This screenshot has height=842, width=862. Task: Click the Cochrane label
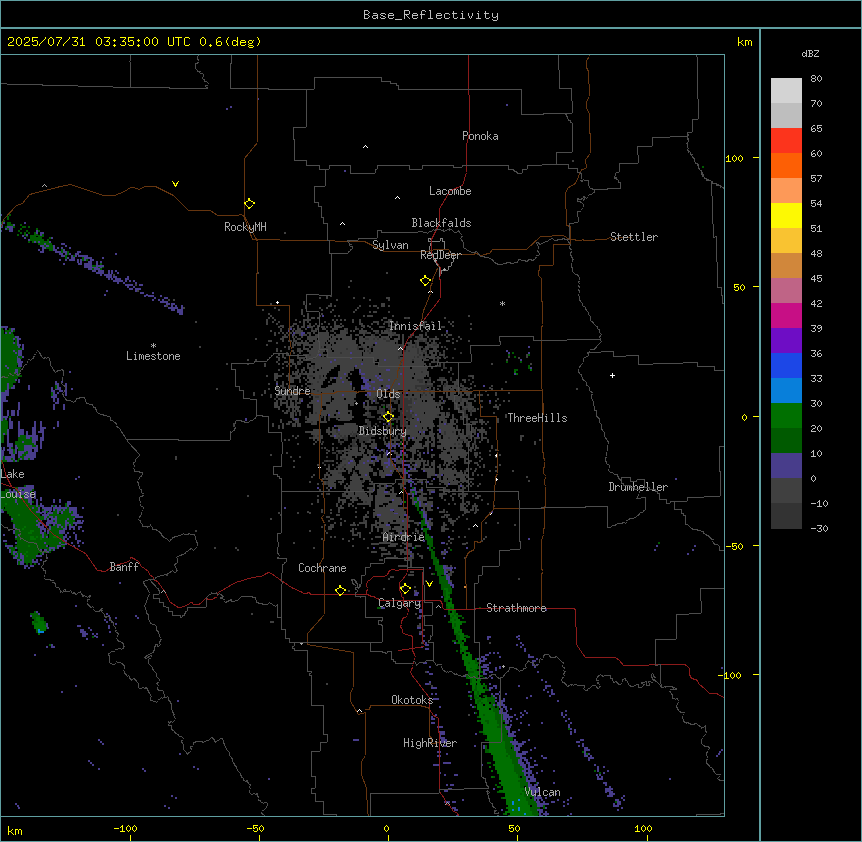coord(322,568)
